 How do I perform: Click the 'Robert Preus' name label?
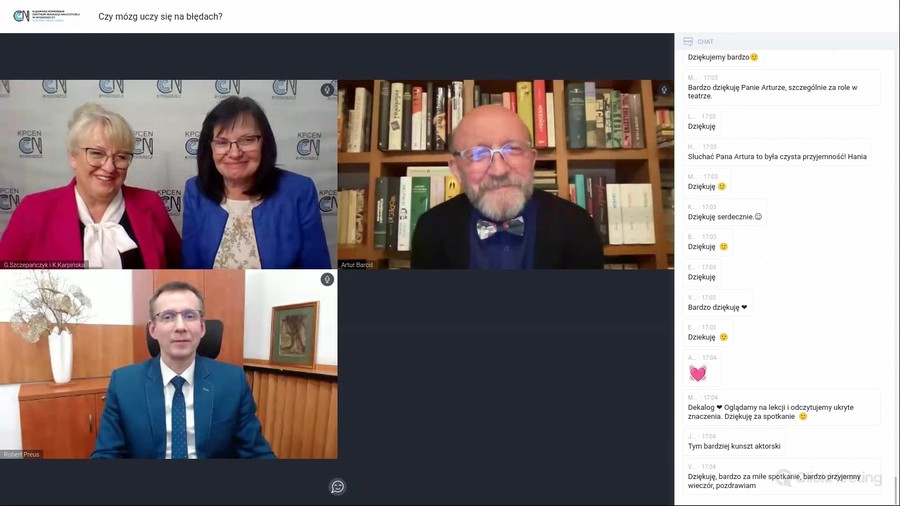(x=22, y=454)
